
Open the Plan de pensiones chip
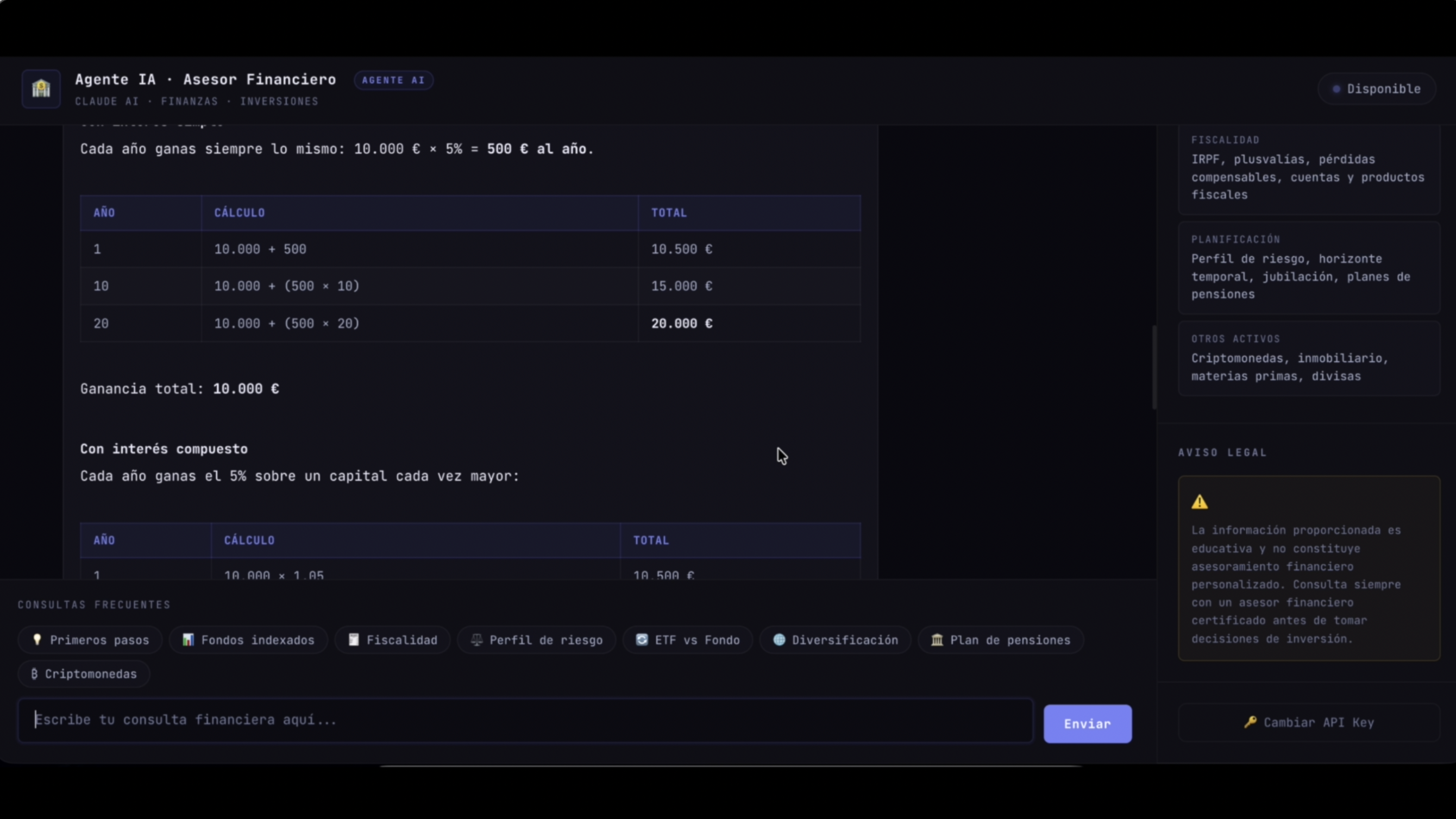tap(1000, 640)
